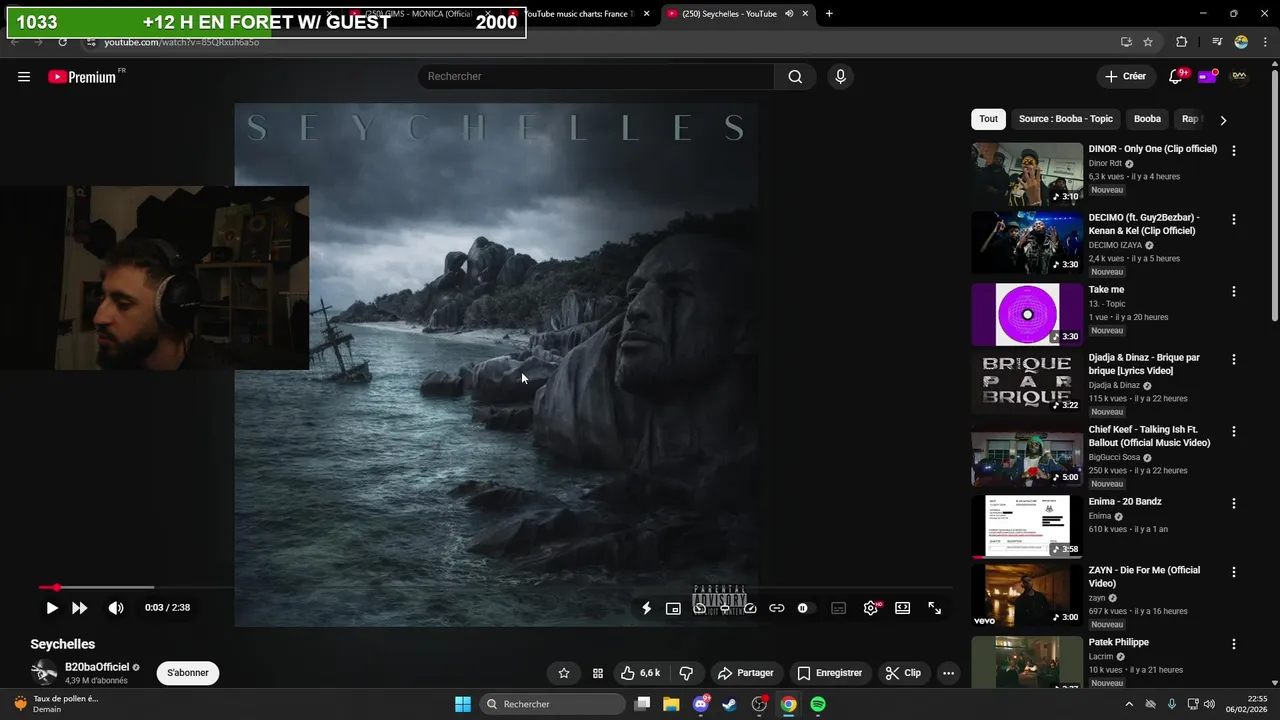The height and width of the screenshot is (720, 1280).
Task: Toggle autoplay switch in player
Action: click(805, 608)
